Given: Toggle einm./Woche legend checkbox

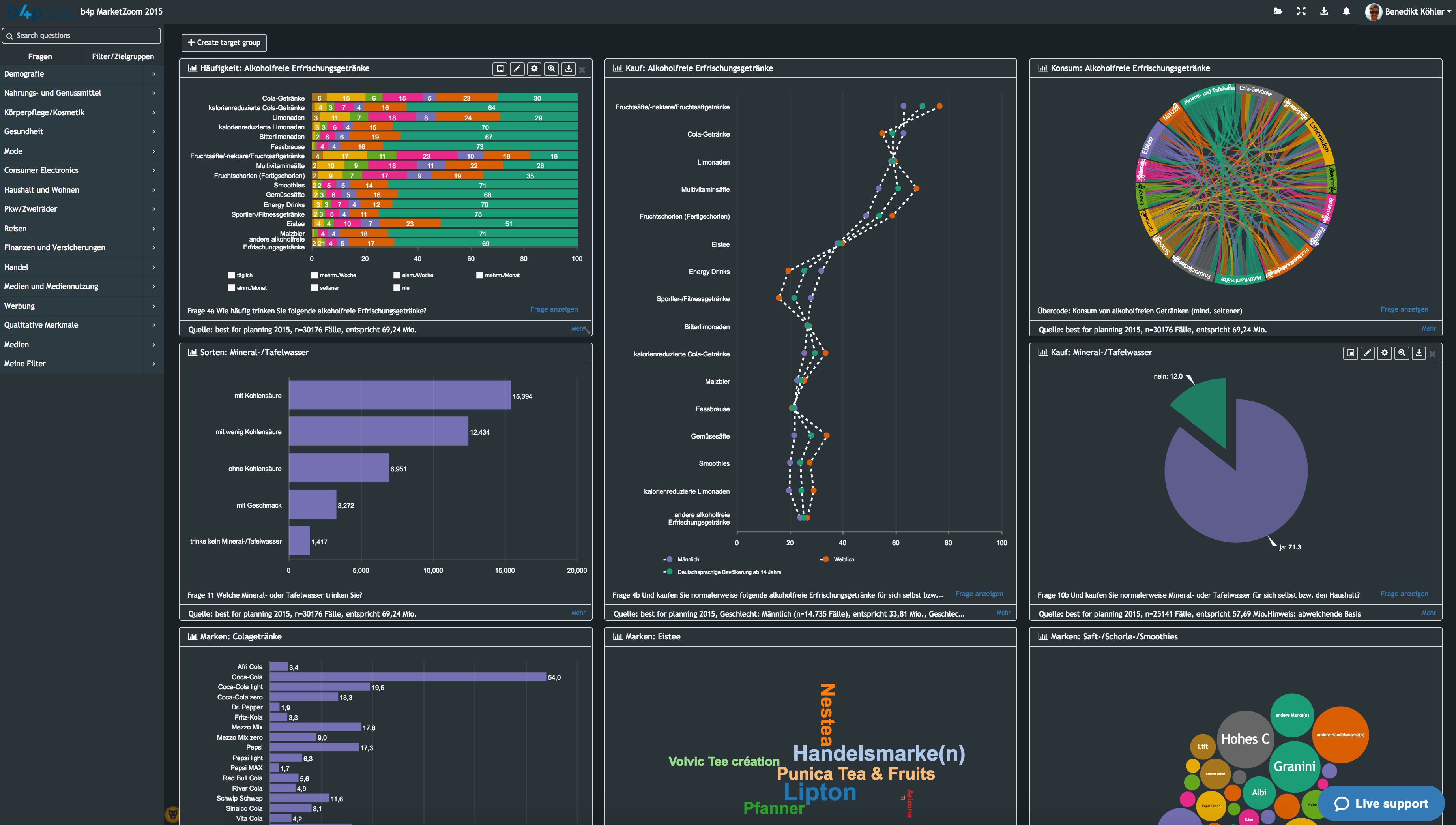Looking at the screenshot, I should [397, 276].
